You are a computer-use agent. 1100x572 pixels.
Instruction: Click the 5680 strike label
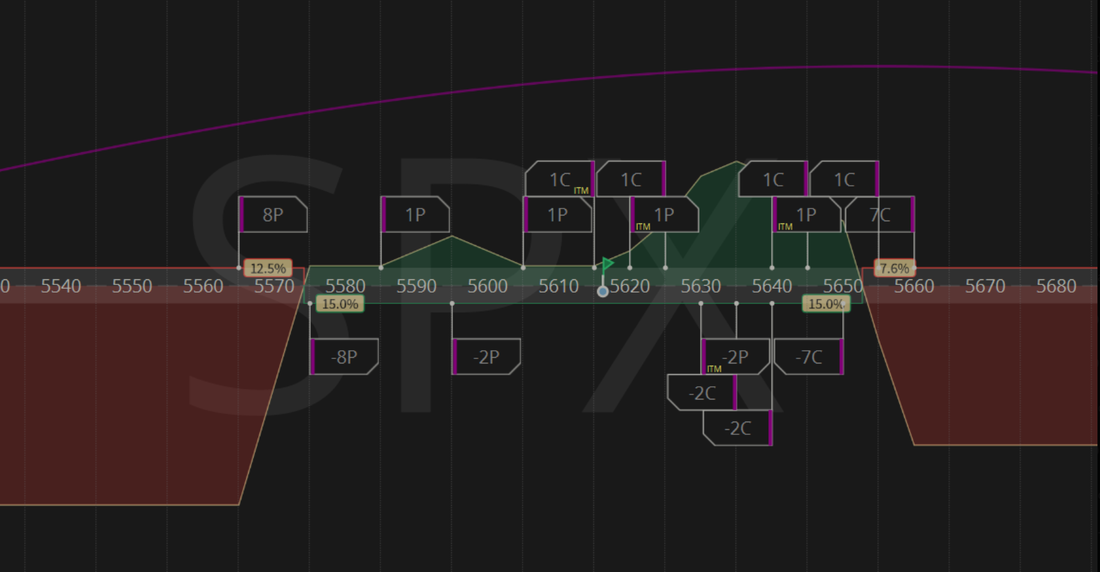point(1057,286)
